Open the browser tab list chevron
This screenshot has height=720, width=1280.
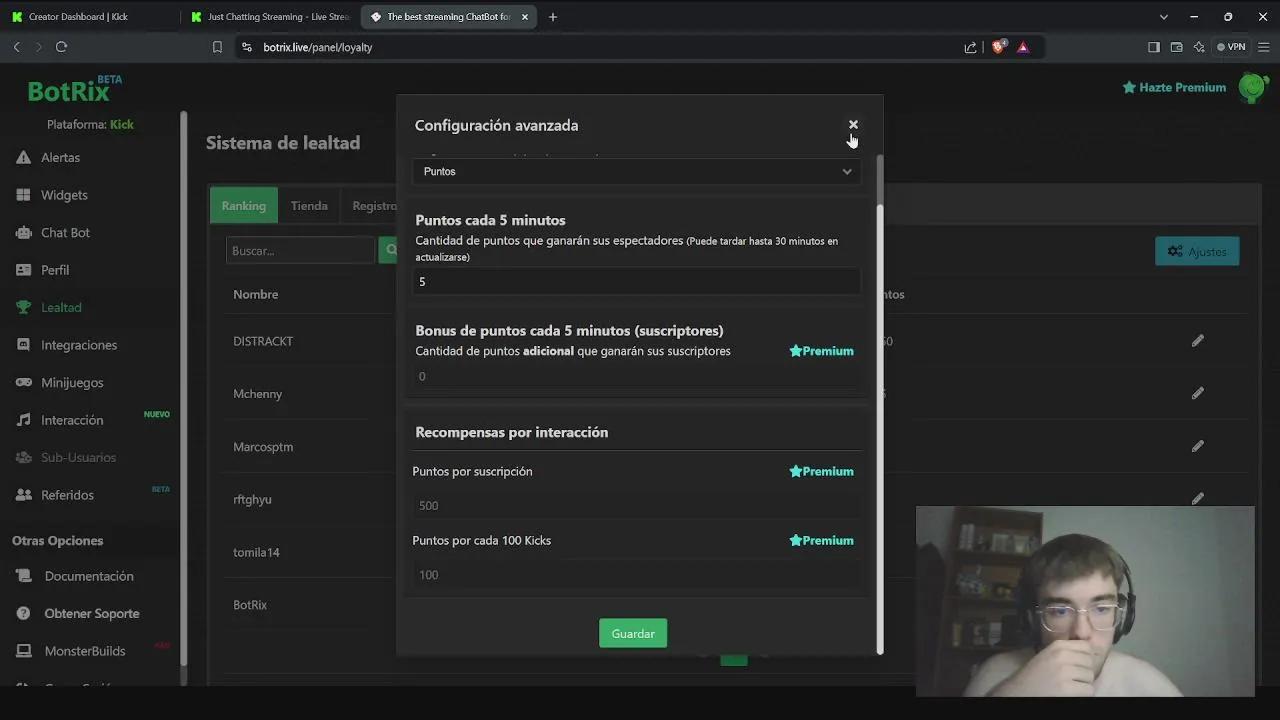1163,17
